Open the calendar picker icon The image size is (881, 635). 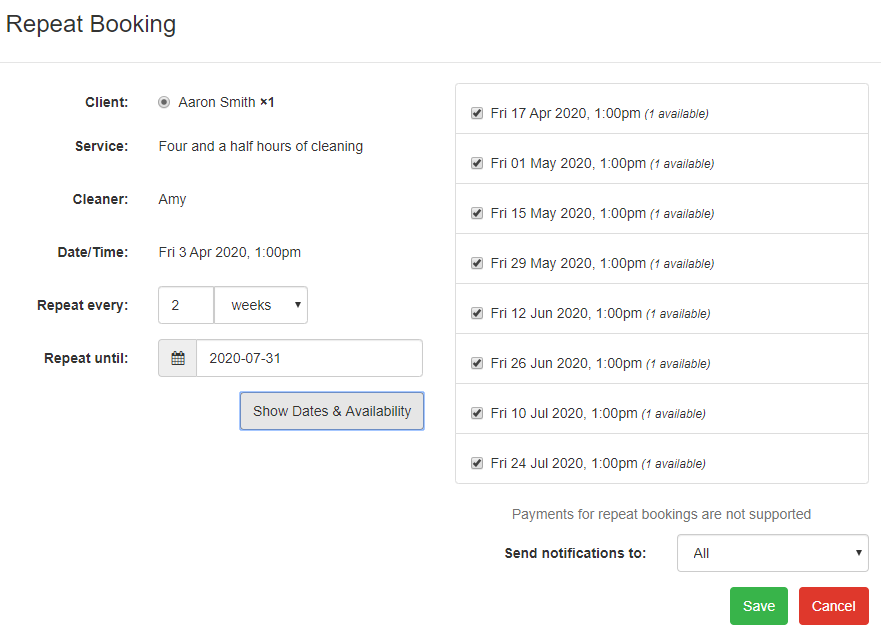coord(178,358)
